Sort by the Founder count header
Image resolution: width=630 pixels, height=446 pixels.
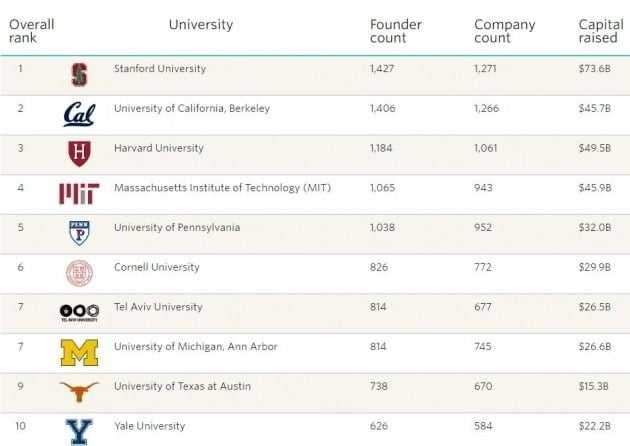tap(396, 31)
